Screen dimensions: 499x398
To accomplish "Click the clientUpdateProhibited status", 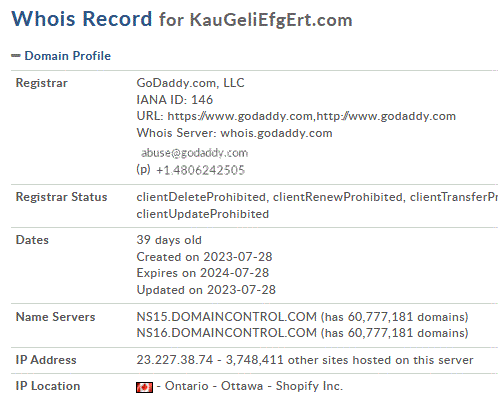I will (x=203, y=214).
